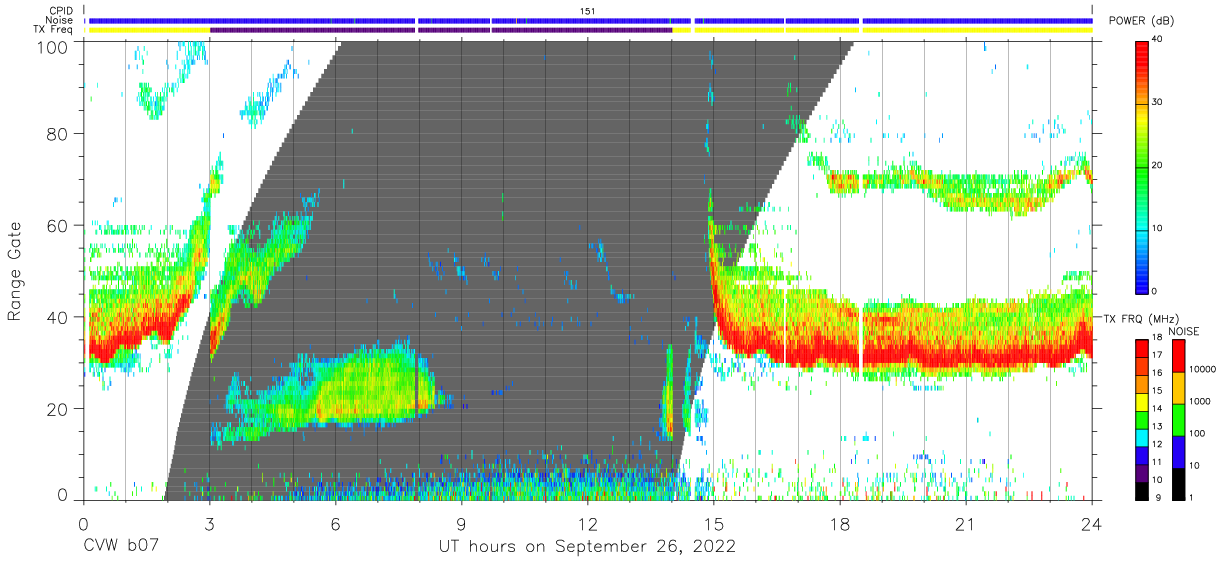Click 'UT hours on September 26, 2022' title
The height and width of the screenshot is (567, 1228).
(587, 547)
